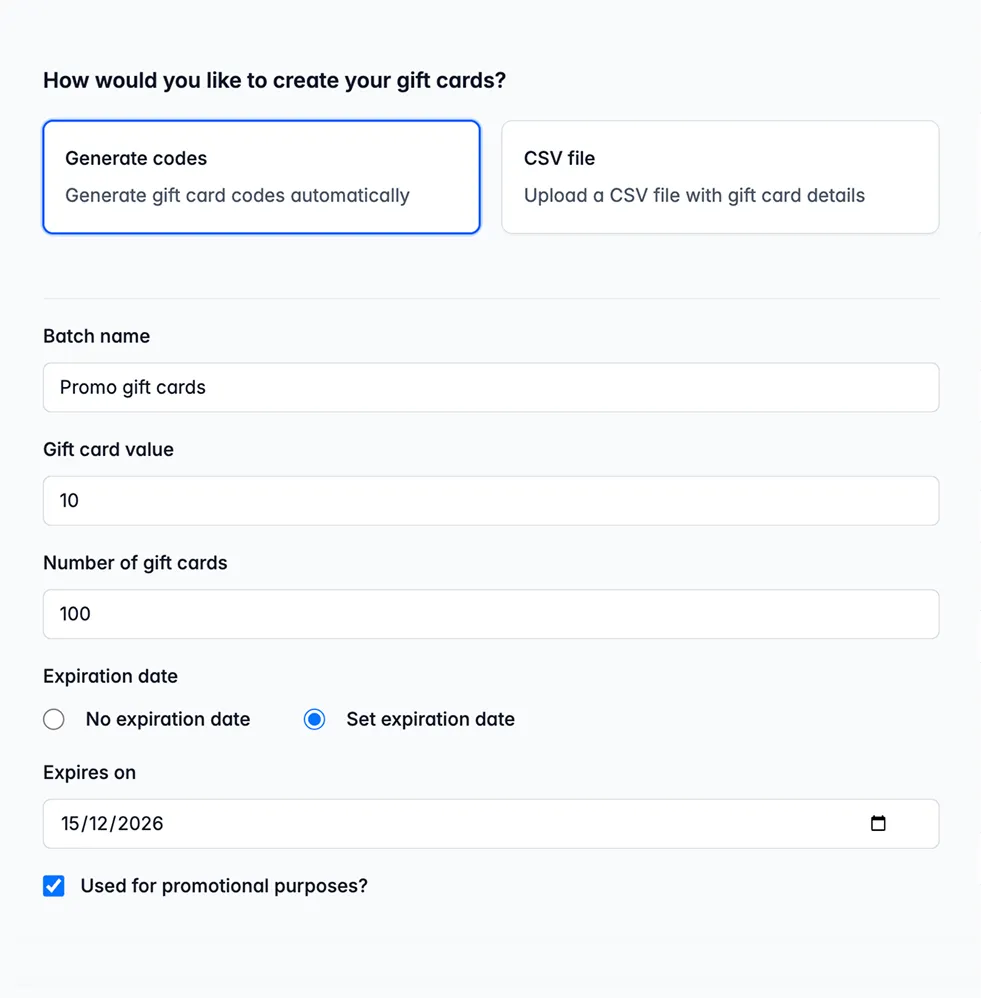Click the Number of gift cards field
Screen dimensions: 981x998
(x=490, y=614)
